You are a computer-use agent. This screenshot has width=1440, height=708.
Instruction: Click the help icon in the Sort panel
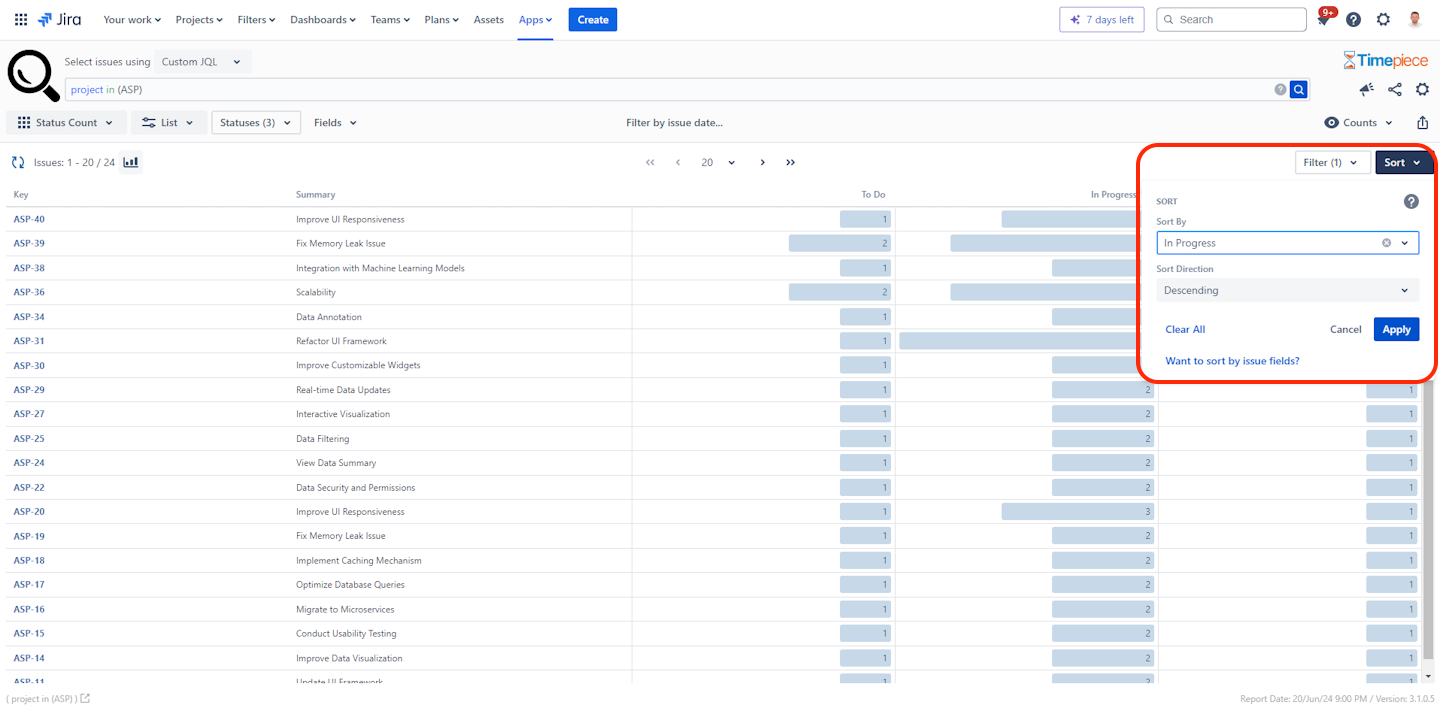(1411, 201)
